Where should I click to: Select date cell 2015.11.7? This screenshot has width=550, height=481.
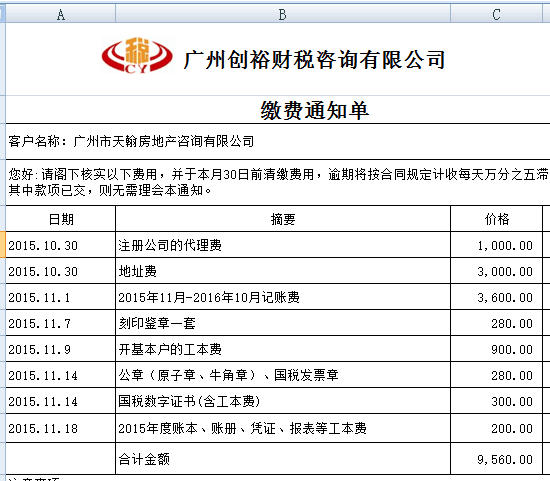[61, 323]
